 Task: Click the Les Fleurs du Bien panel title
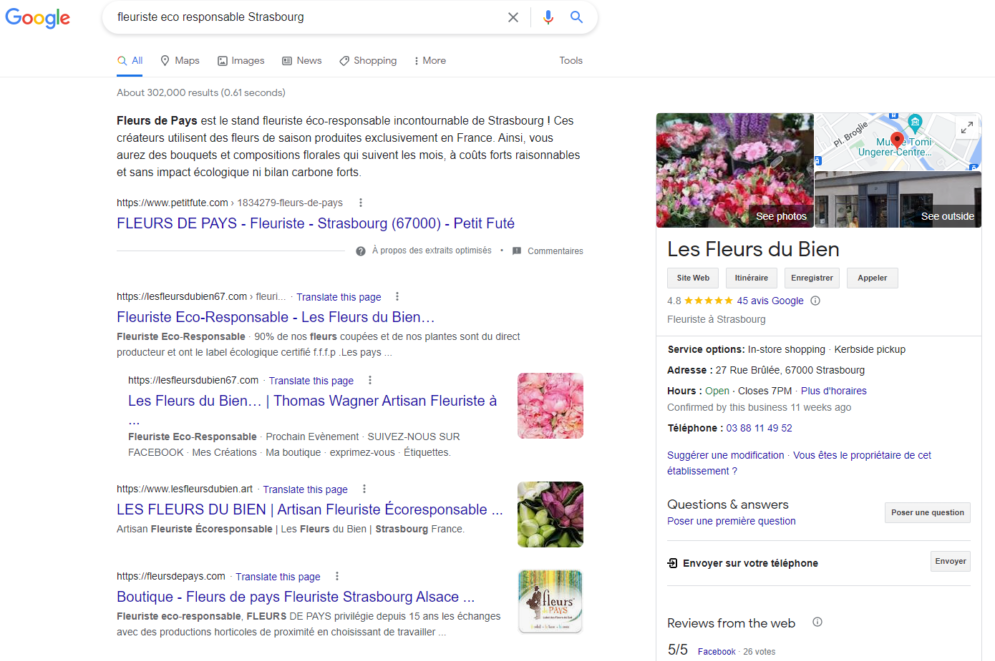pos(753,249)
